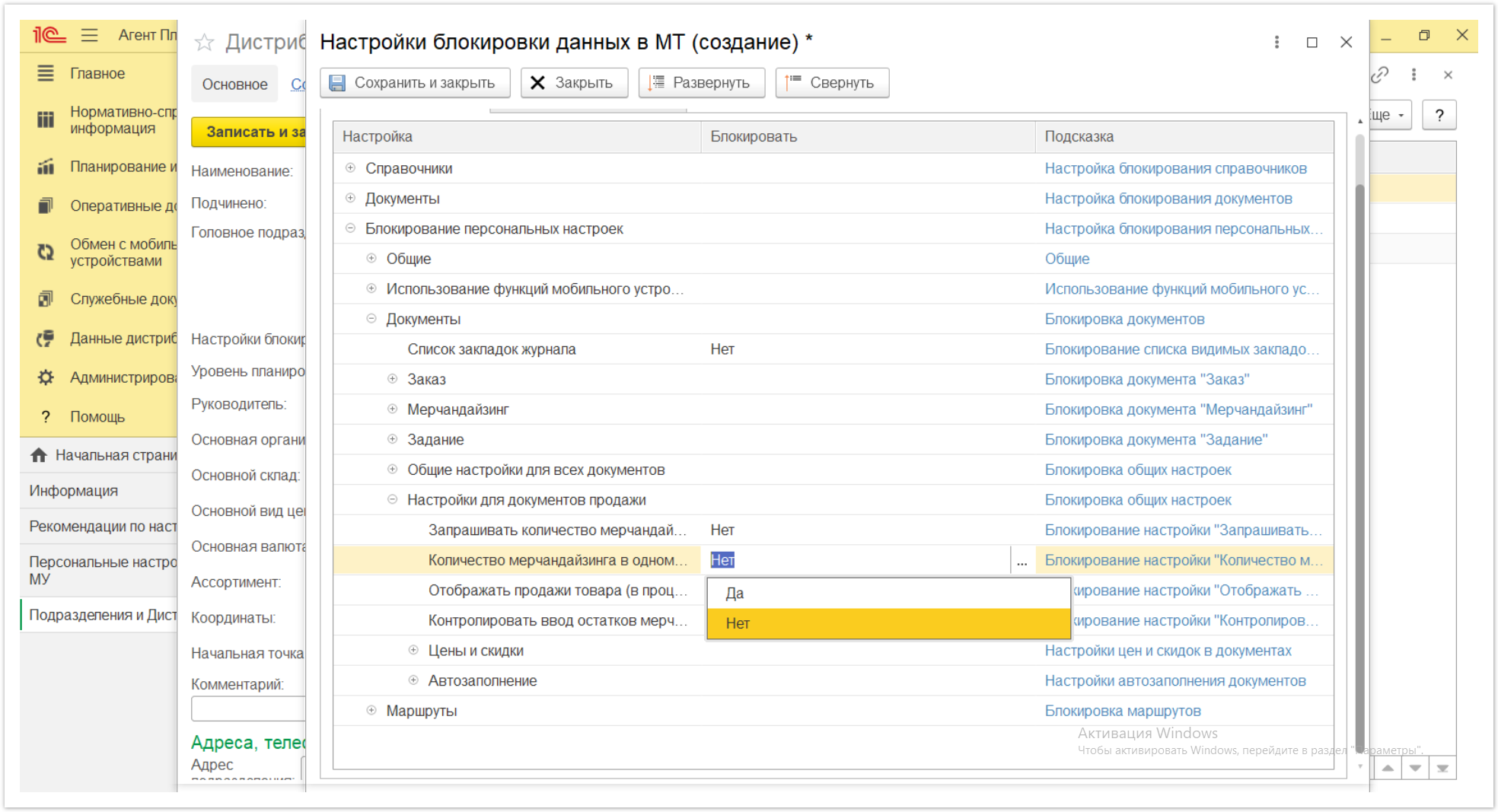Click the move-to-end arrow in background list
The height and width of the screenshot is (812, 1498).
pyautogui.click(x=1442, y=768)
